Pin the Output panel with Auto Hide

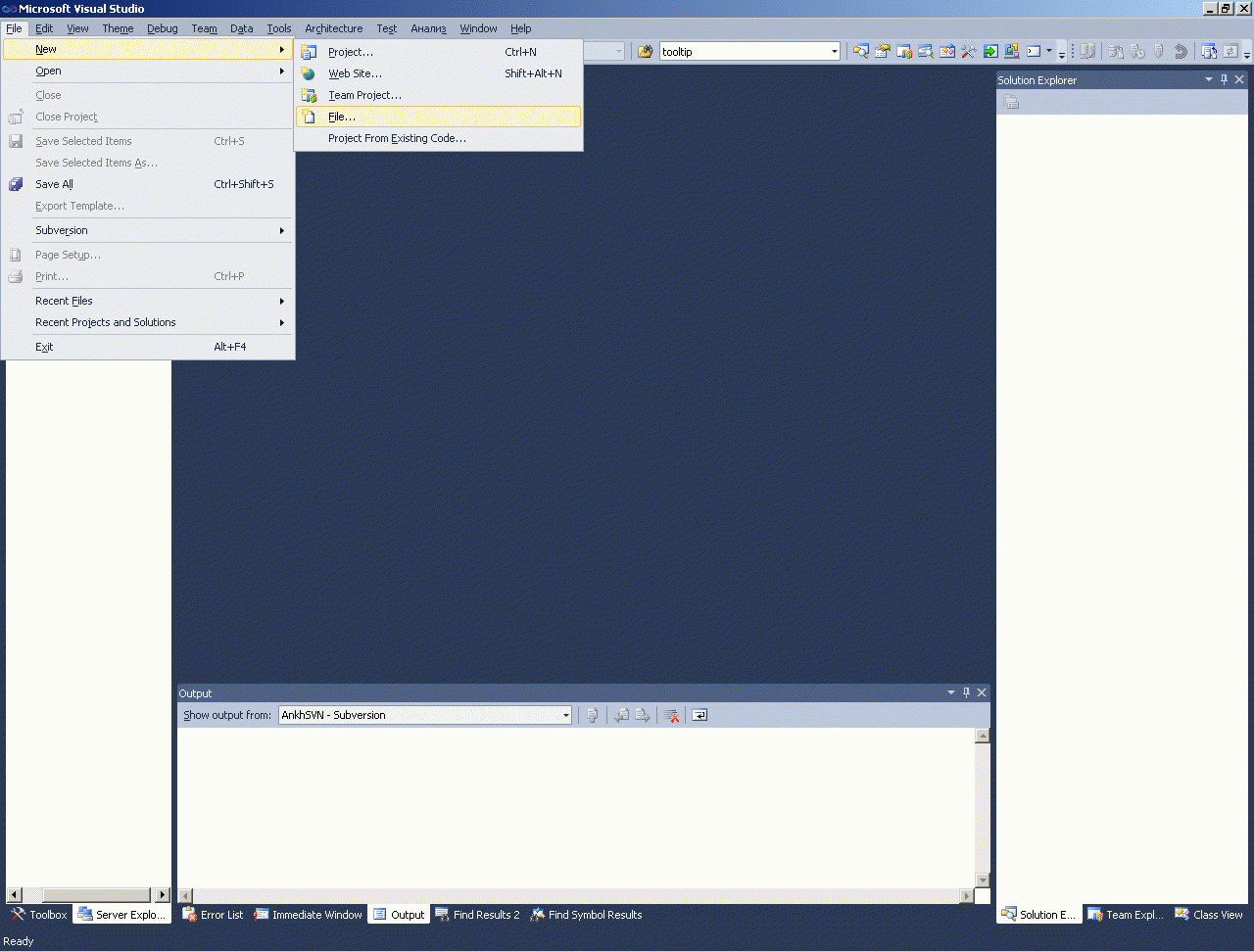click(966, 692)
